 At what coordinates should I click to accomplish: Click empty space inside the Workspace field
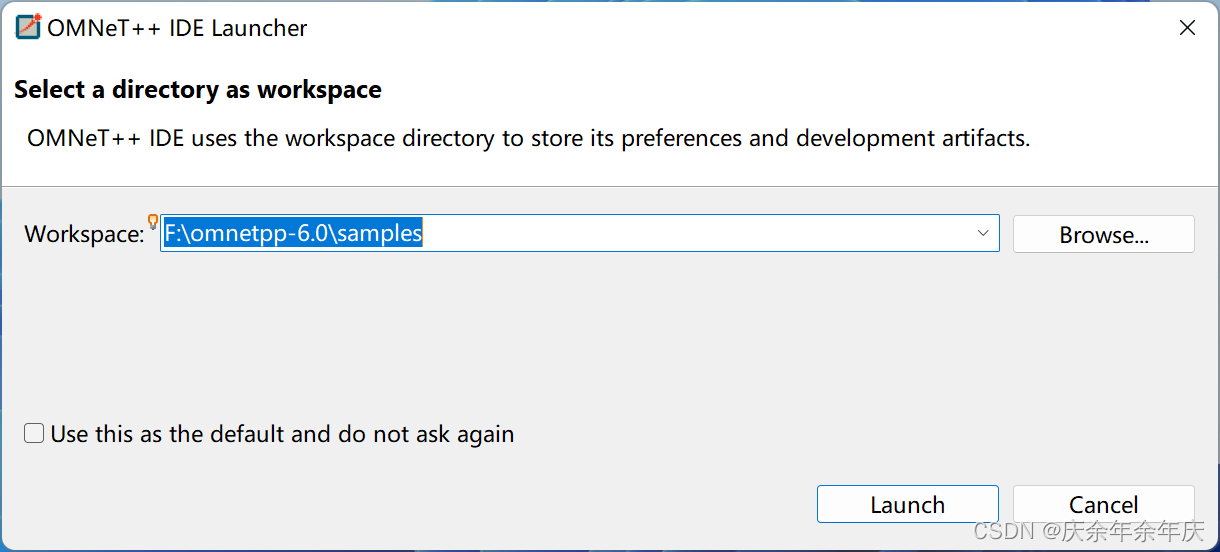[700, 234]
